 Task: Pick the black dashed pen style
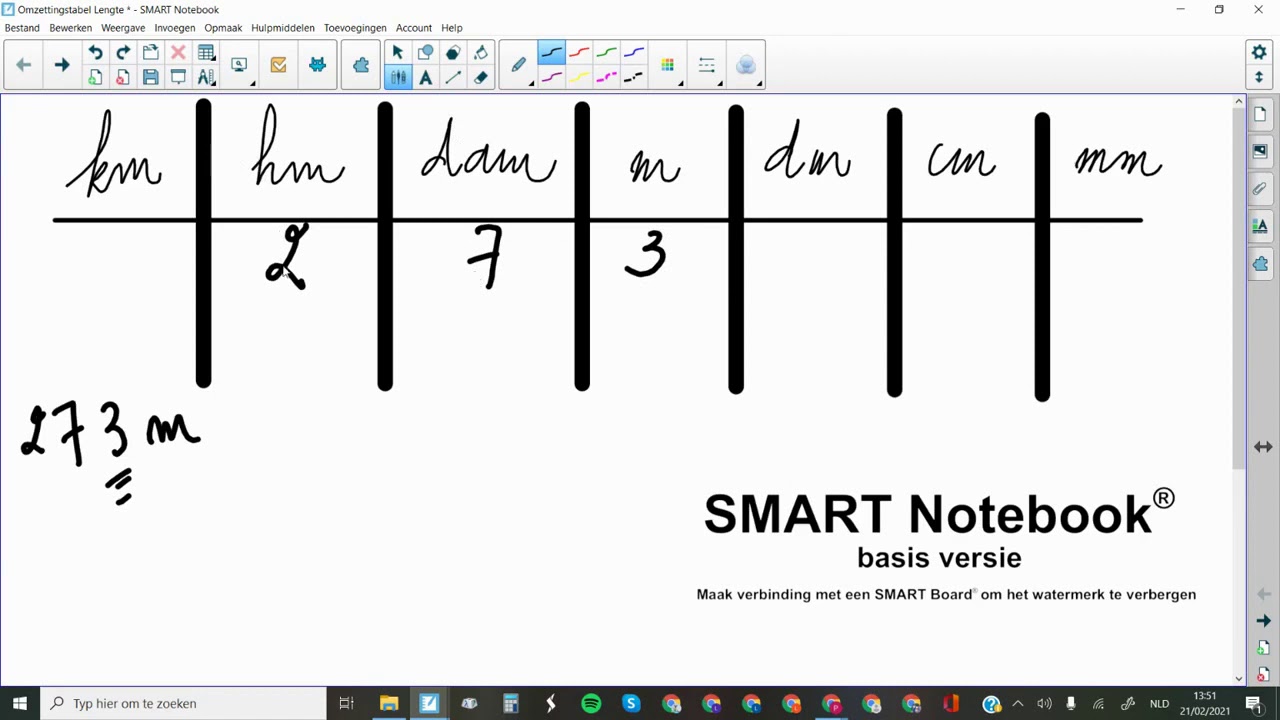(x=633, y=77)
